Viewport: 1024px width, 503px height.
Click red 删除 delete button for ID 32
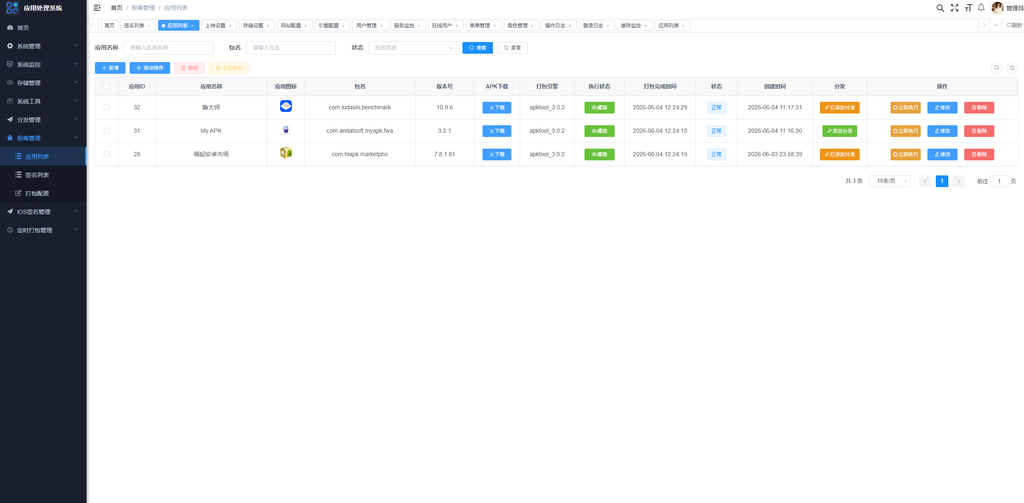[979, 107]
